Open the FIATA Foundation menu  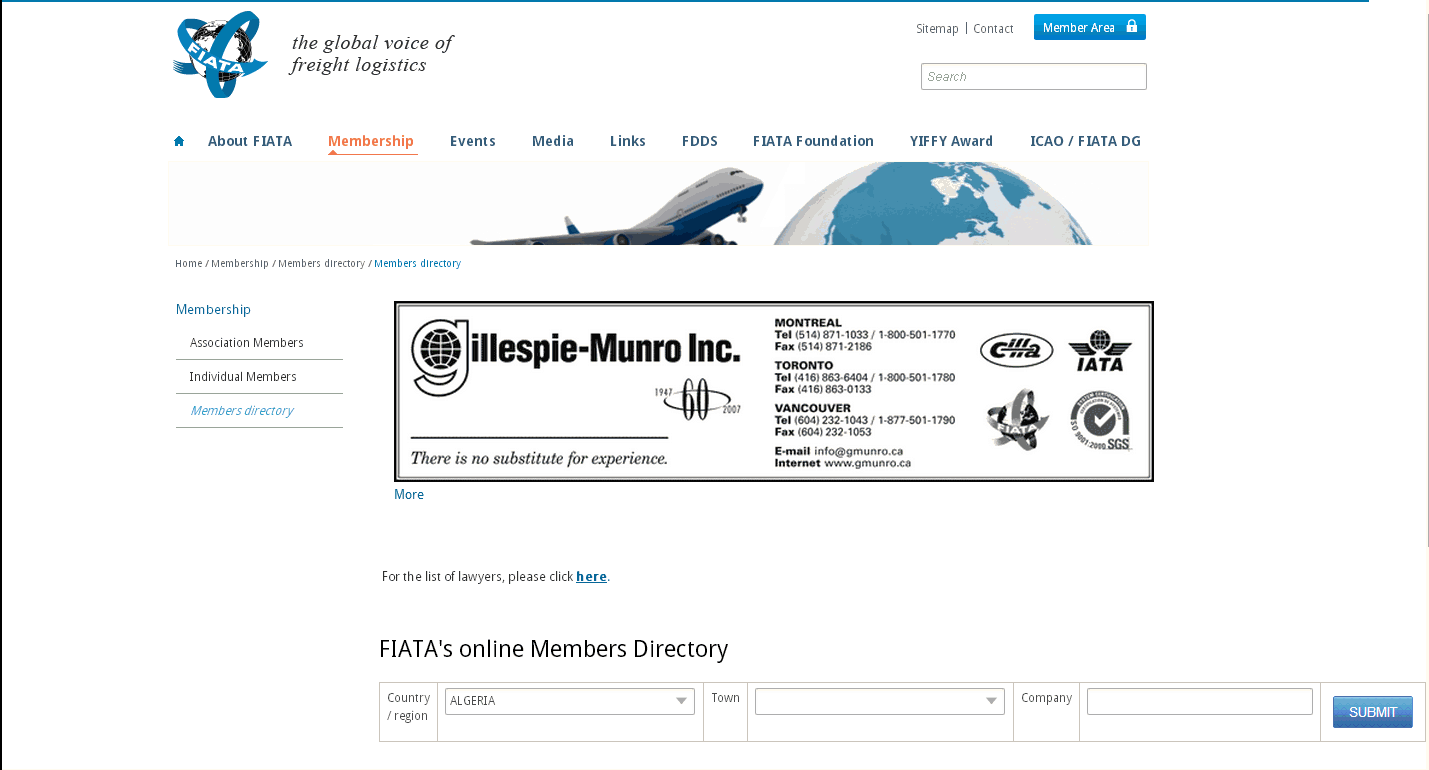(x=813, y=141)
